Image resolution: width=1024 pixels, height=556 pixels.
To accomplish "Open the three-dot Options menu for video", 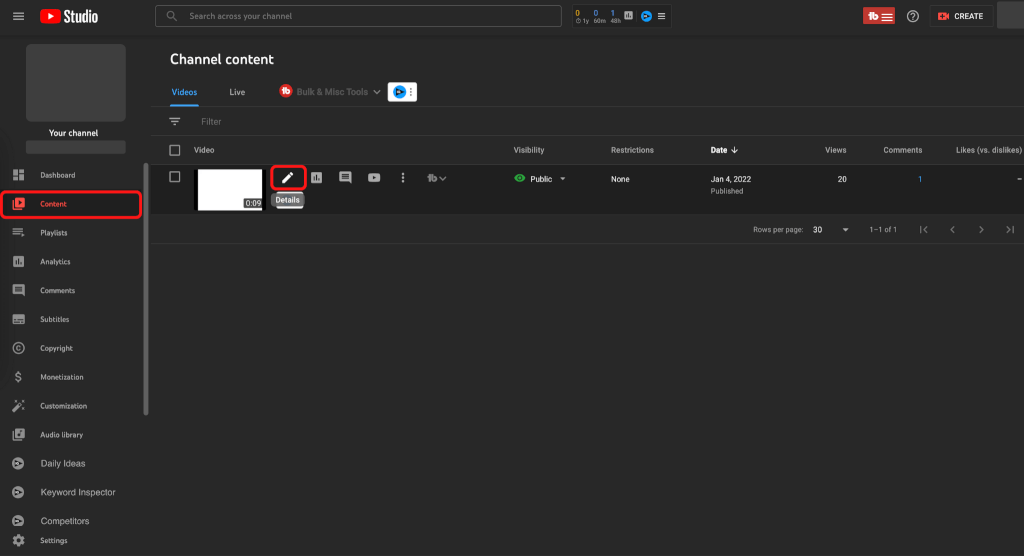I will [x=403, y=178].
